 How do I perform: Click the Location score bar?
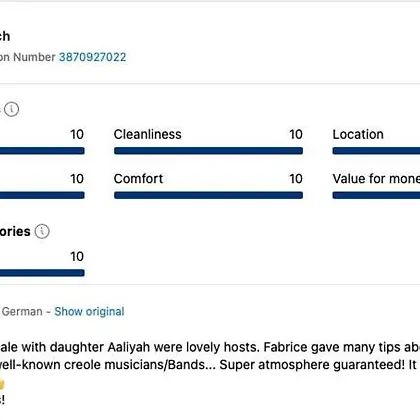[x=376, y=151]
